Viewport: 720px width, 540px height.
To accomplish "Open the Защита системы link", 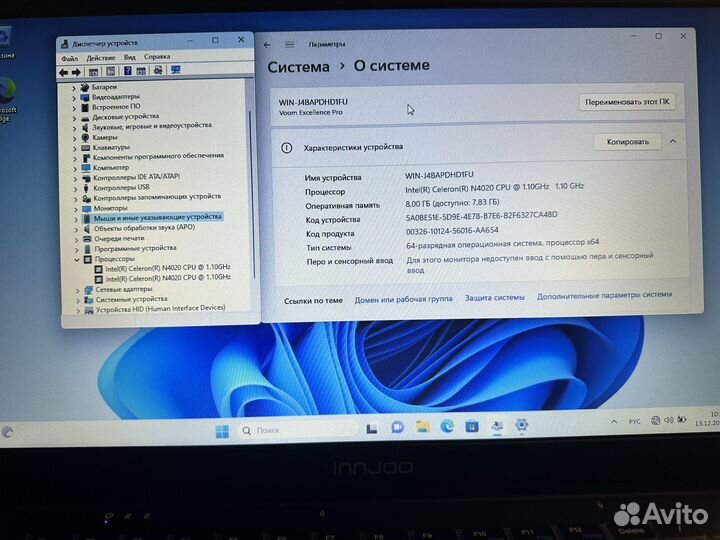I will 494,298.
